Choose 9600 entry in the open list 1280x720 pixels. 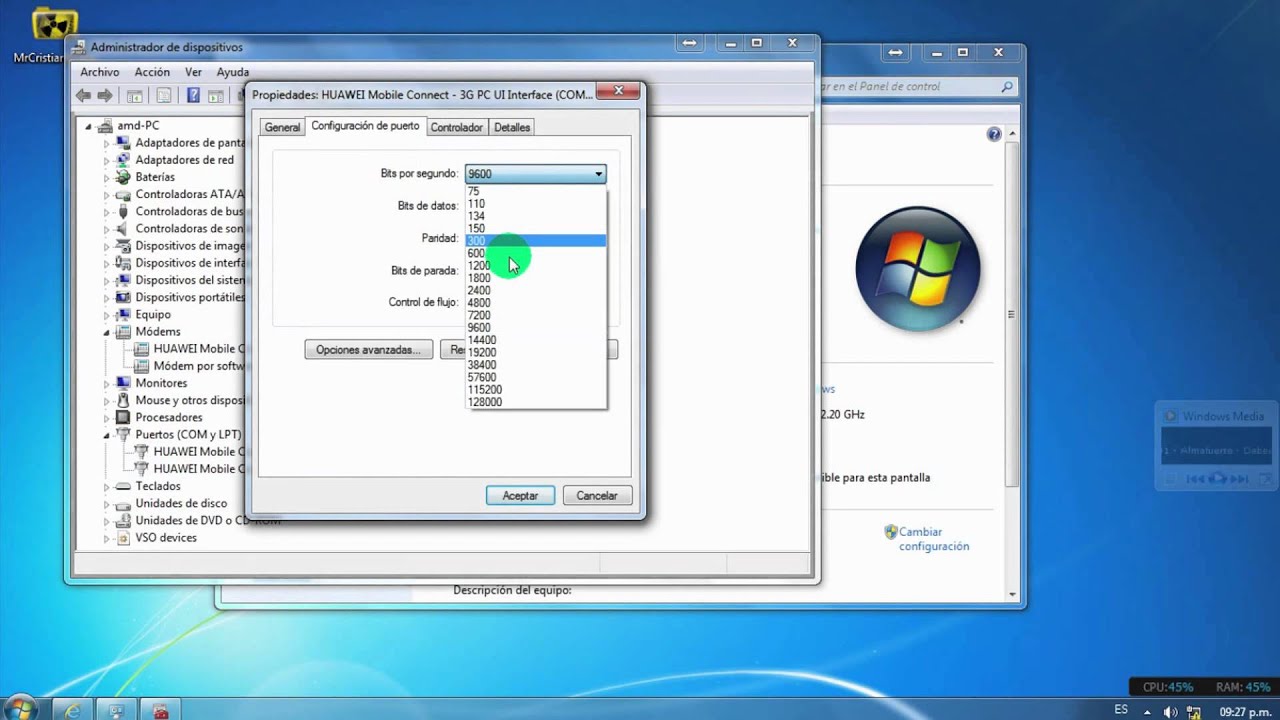point(535,328)
